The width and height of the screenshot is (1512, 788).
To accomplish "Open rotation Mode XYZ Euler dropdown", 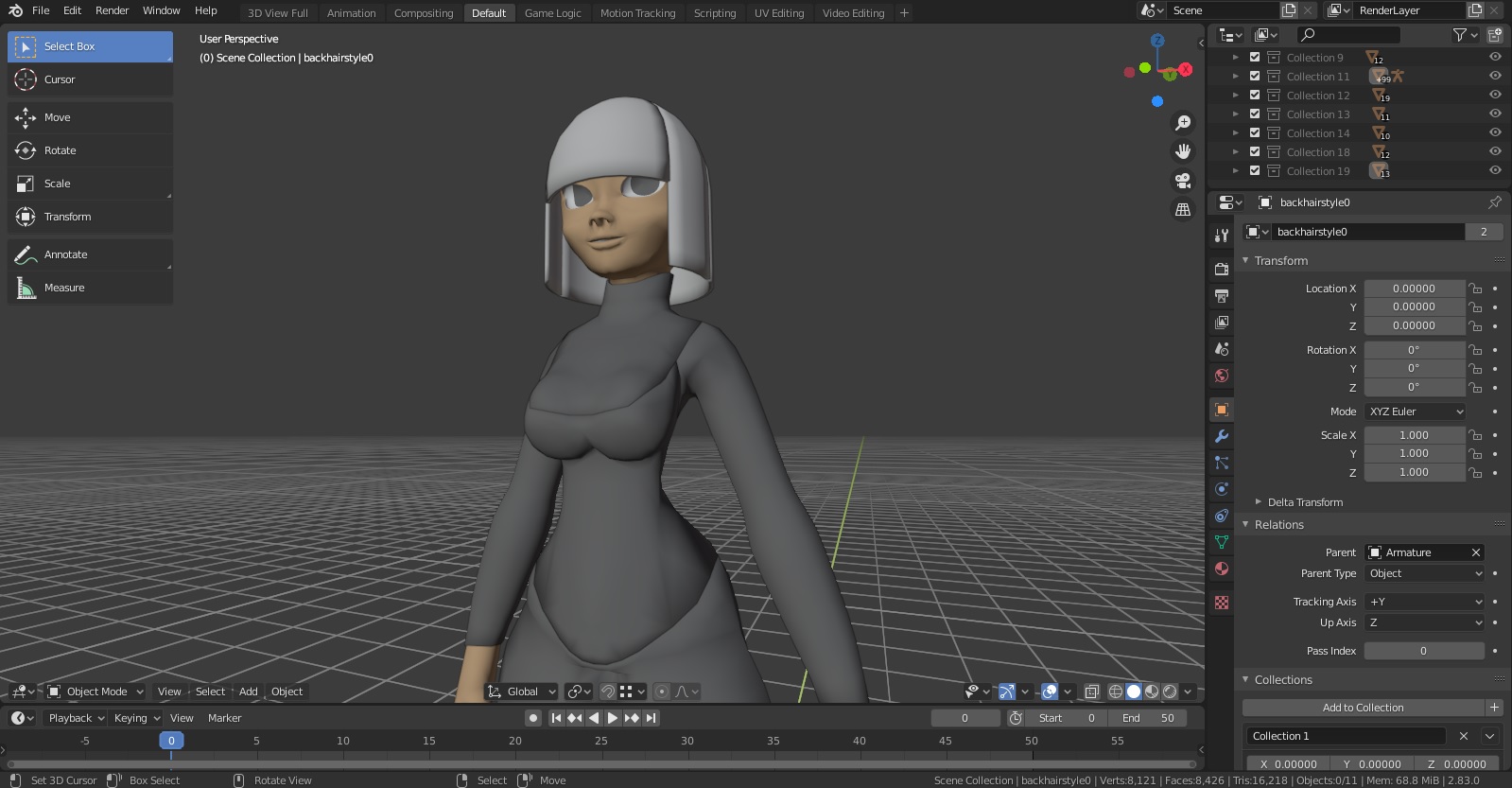I will [1416, 412].
